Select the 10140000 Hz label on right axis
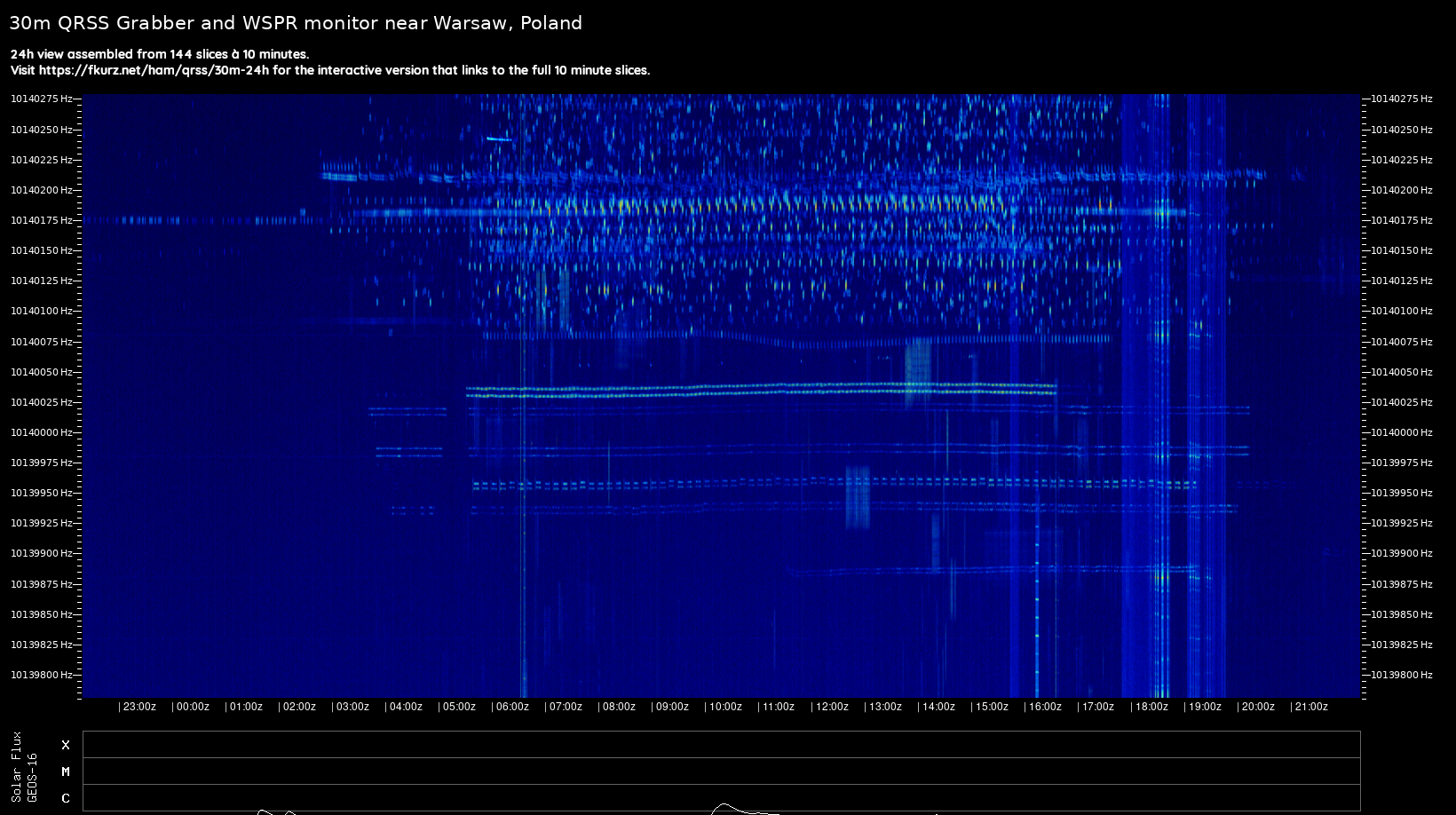This screenshot has width=1456, height=815. pyautogui.click(x=1402, y=432)
